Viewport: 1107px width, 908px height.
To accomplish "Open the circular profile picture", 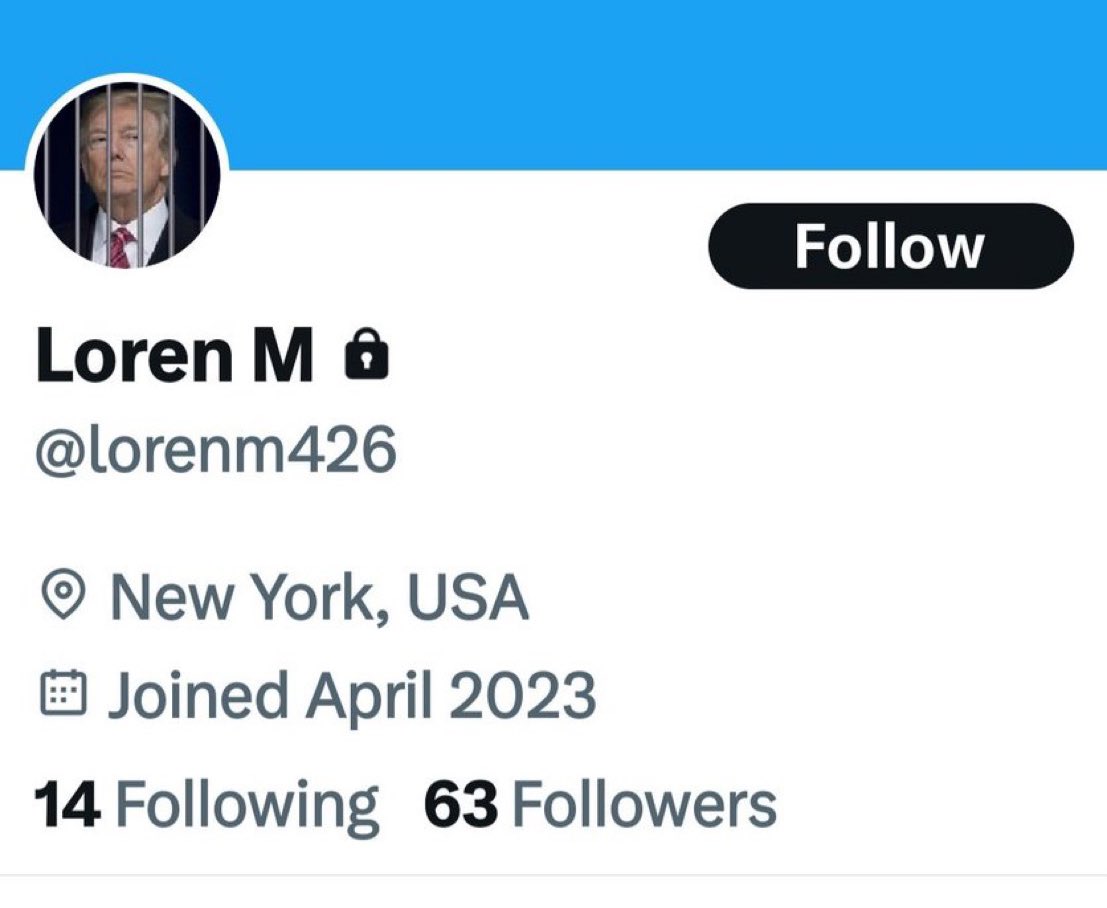I will pos(129,174).
